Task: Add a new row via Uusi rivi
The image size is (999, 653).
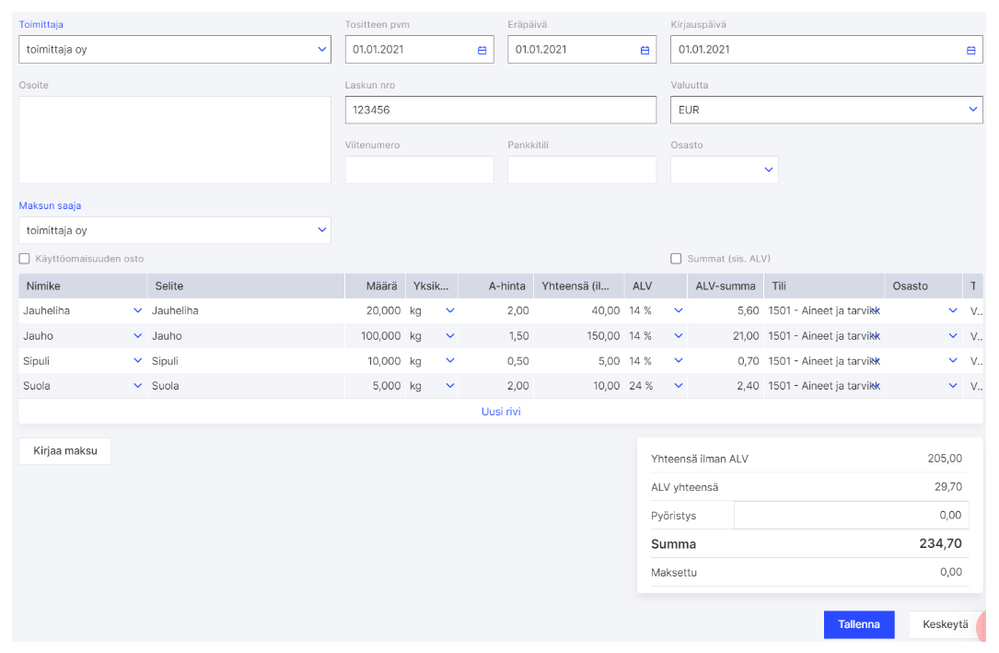Action: point(500,411)
